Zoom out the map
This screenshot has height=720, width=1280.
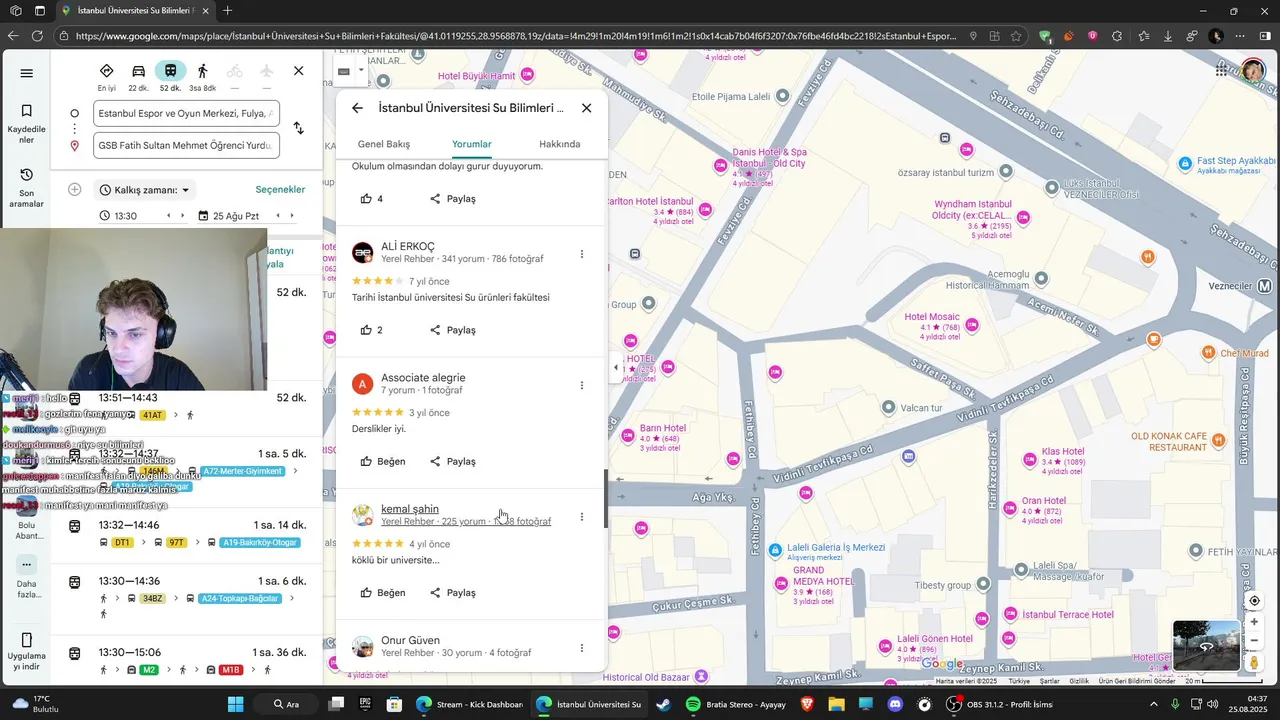pyautogui.click(x=1254, y=640)
